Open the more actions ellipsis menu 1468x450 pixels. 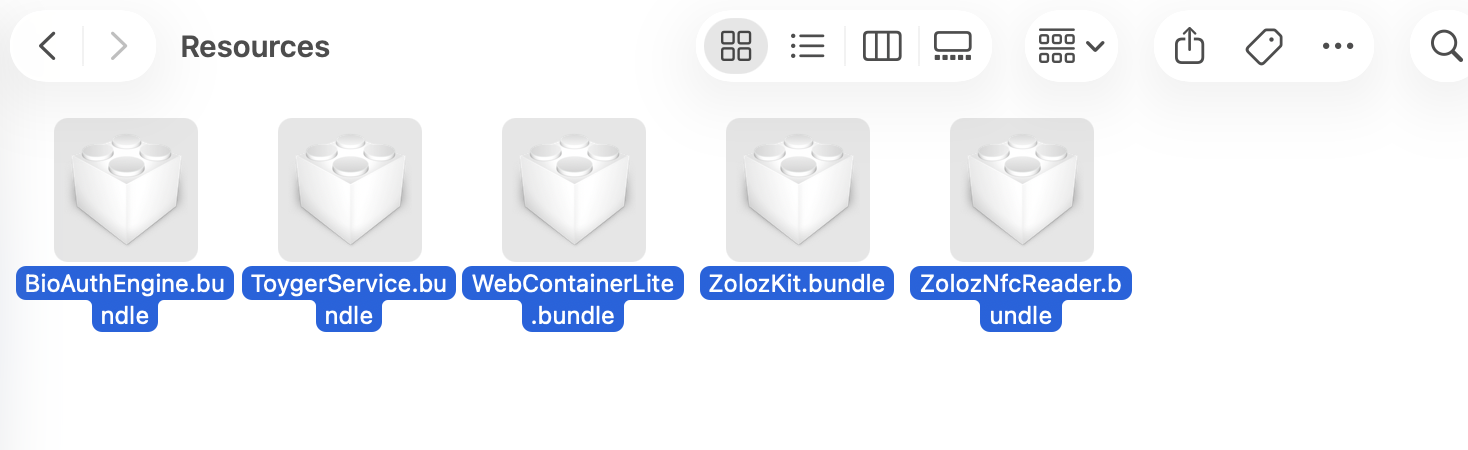pyautogui.click(x=1337, y=46)
